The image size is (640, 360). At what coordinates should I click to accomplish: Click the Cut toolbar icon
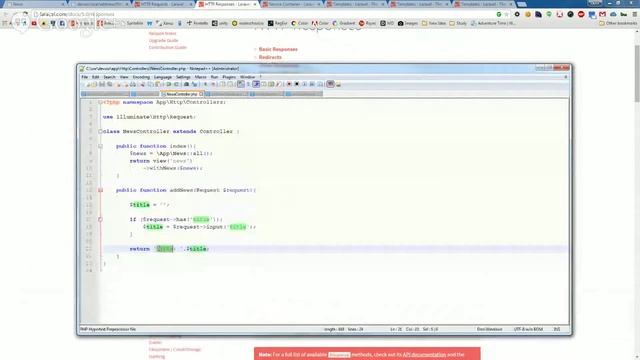click(142, 84)
